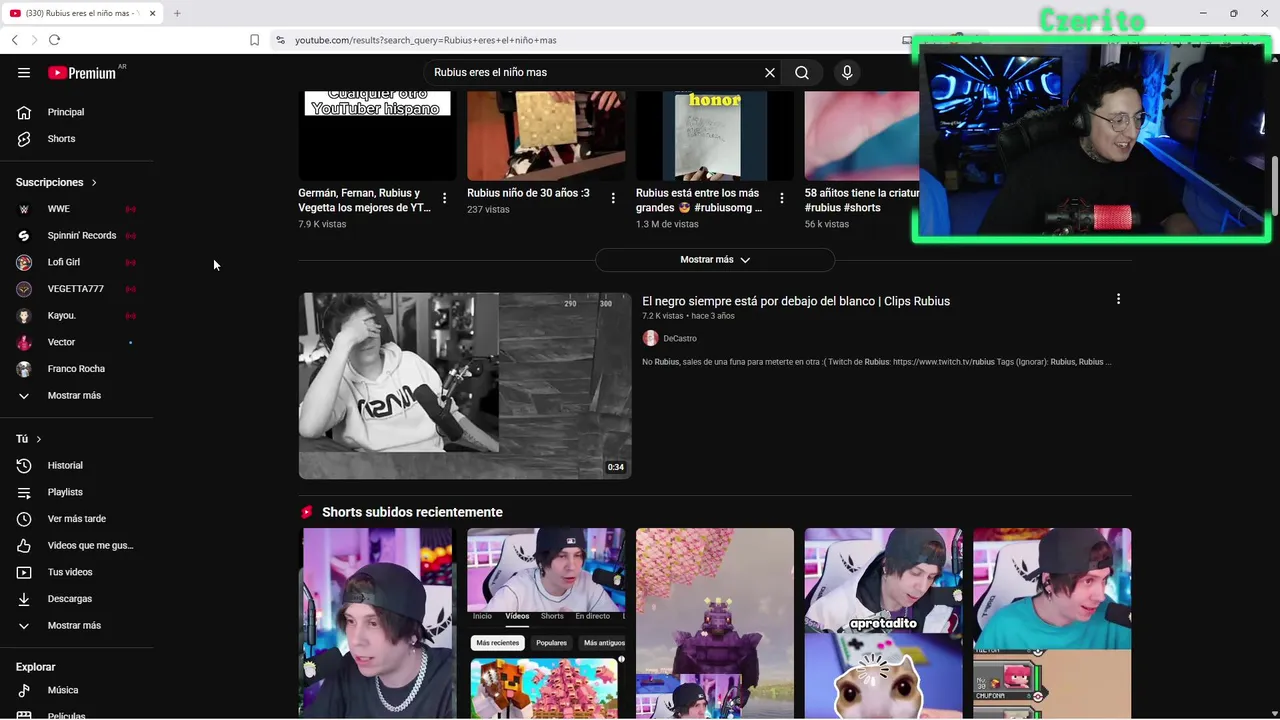Click the Mostrar más shorts button

[x=714, y=260]
